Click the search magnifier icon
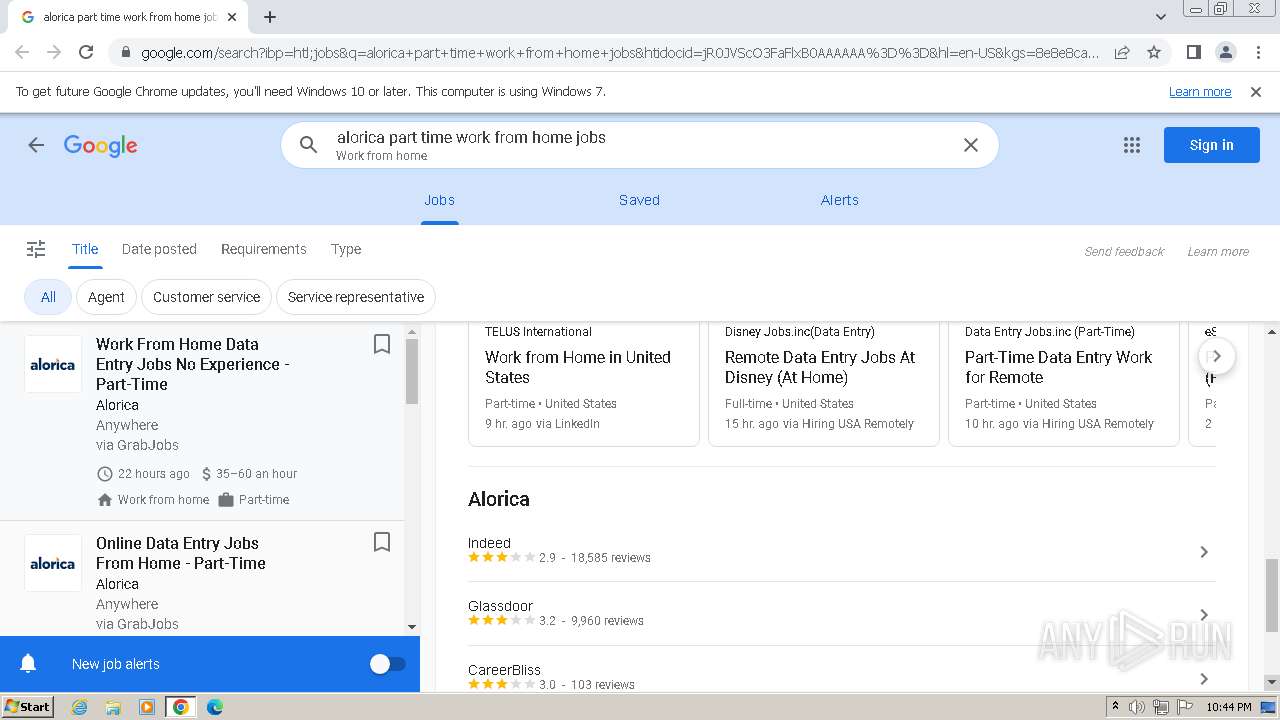Screen dimensions: 1280x720 [309, 145]
